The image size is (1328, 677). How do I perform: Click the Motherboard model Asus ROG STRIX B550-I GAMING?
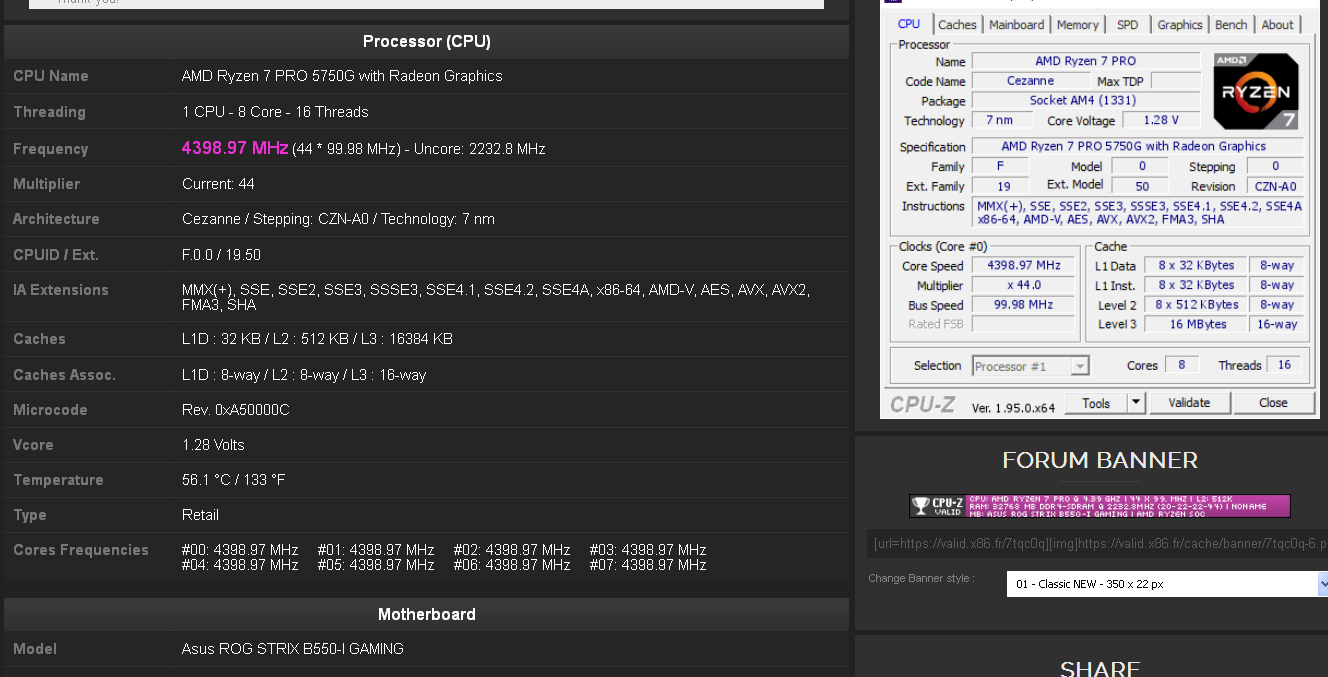[x=293, y=649]
